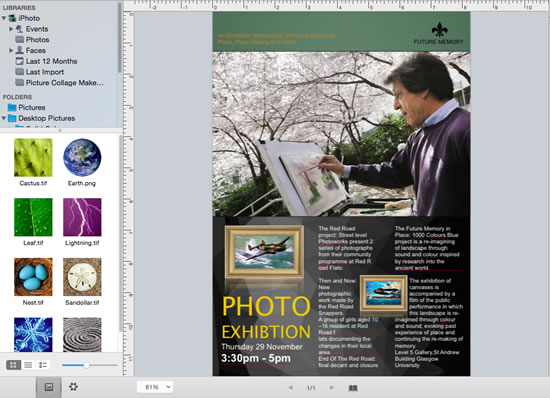Select the gray spiral pattern thumbnail
The height and width of the screenshot is (398, 550).
coord(82,335)
